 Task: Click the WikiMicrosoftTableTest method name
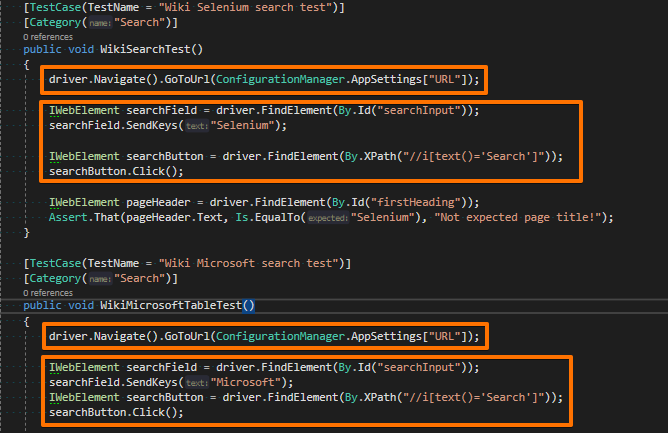(x=176, y=305)
